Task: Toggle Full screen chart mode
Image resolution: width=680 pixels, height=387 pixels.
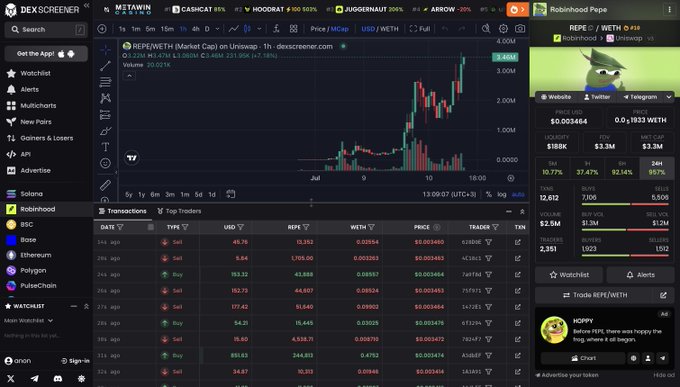Action: click(420, 29)
